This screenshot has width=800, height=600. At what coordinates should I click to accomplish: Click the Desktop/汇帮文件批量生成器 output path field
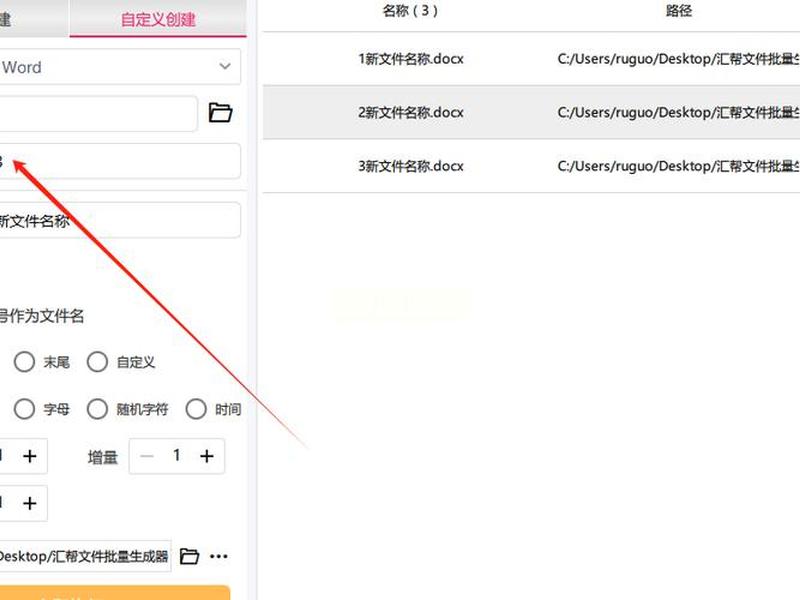pyautogui.click(x=85, y=556)
